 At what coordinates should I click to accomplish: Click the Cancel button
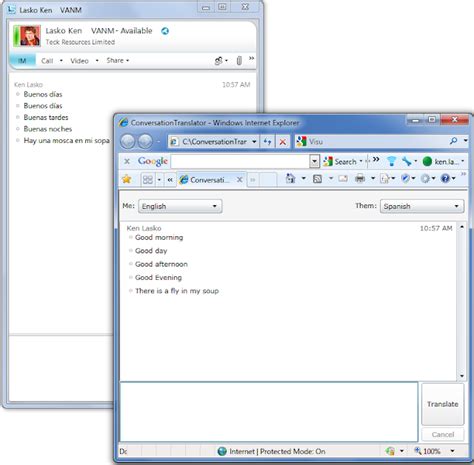443,434
